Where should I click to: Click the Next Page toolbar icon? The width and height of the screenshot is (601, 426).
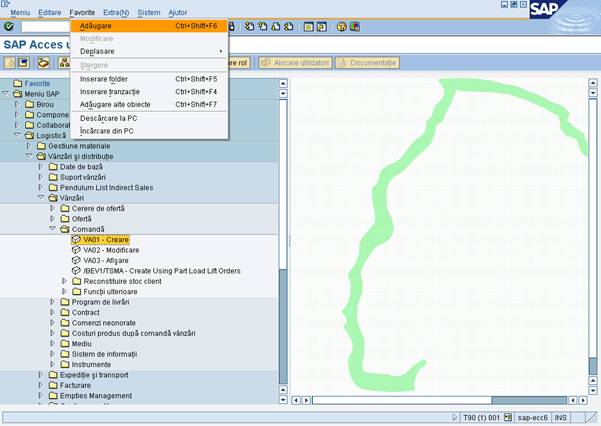pos(276,26)
